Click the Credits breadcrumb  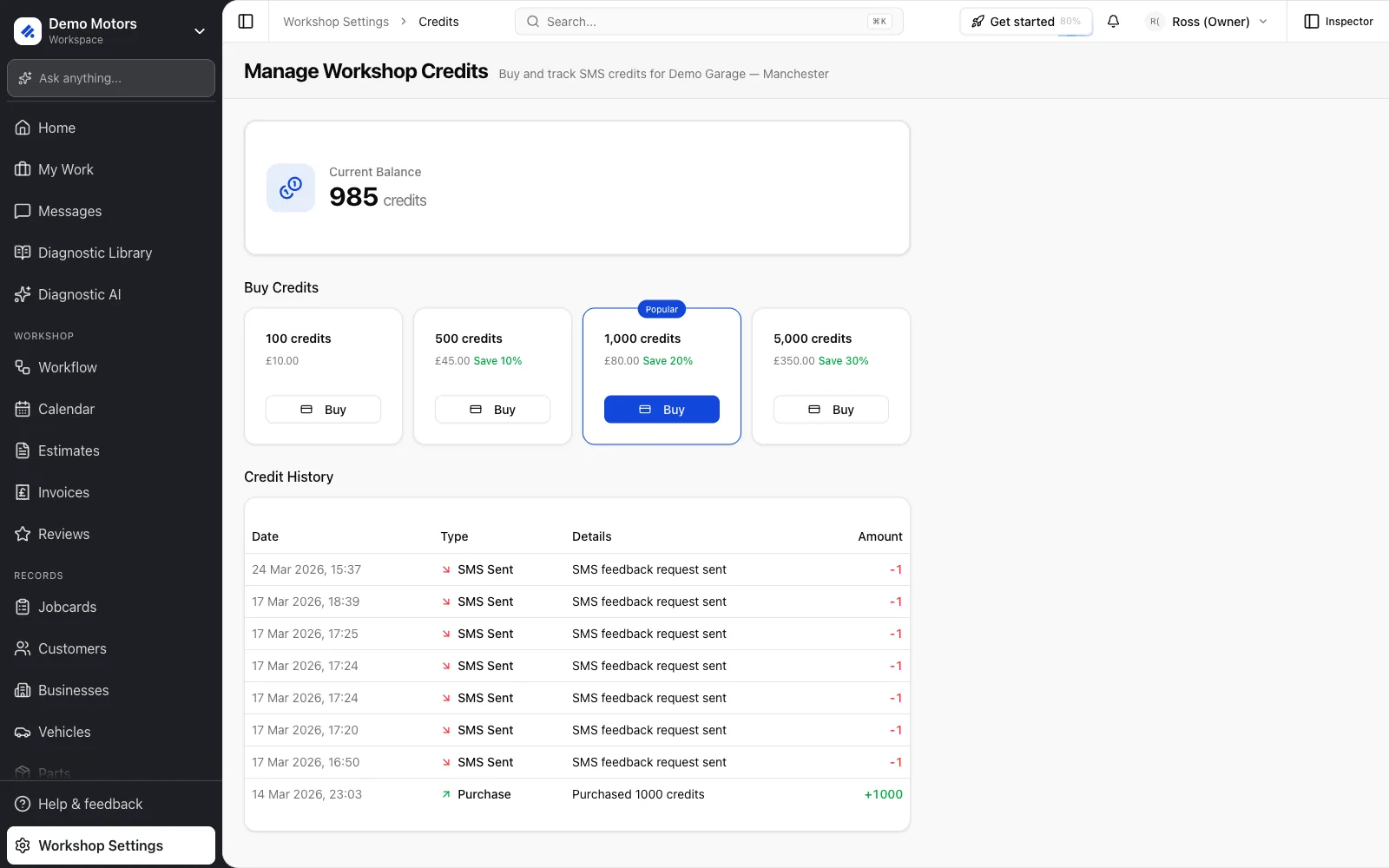click(438, 22)
